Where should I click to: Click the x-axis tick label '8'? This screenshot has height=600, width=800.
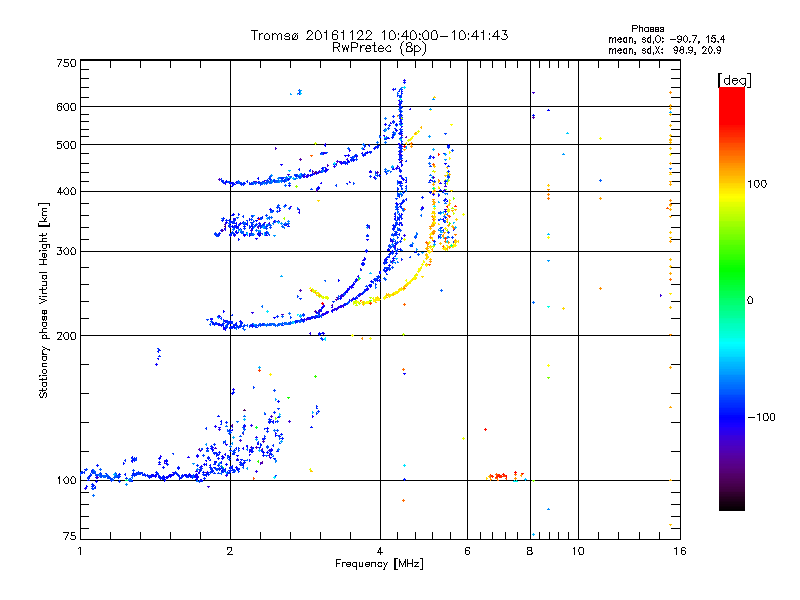[530, 551]
